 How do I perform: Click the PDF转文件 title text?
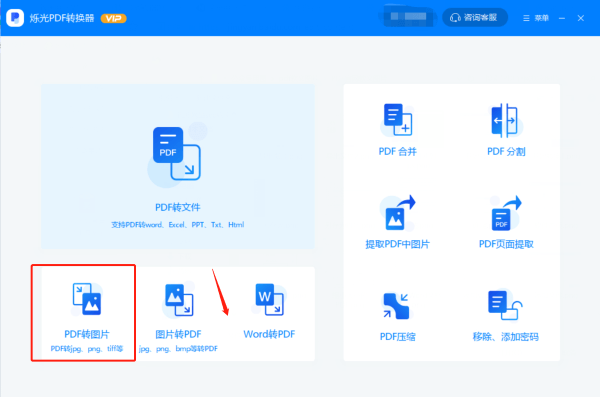(178, 207)
